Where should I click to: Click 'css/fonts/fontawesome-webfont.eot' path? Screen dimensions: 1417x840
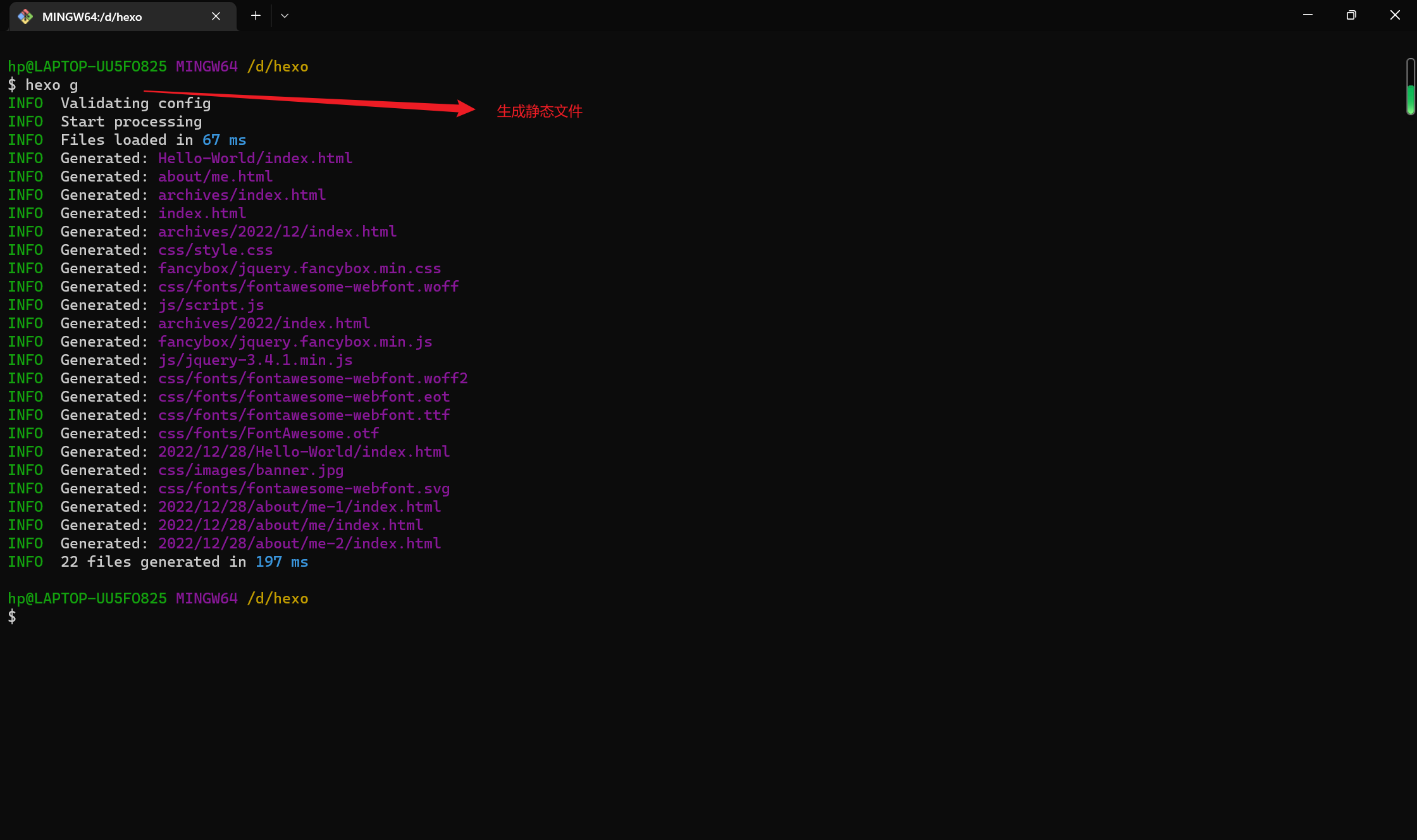304,397
